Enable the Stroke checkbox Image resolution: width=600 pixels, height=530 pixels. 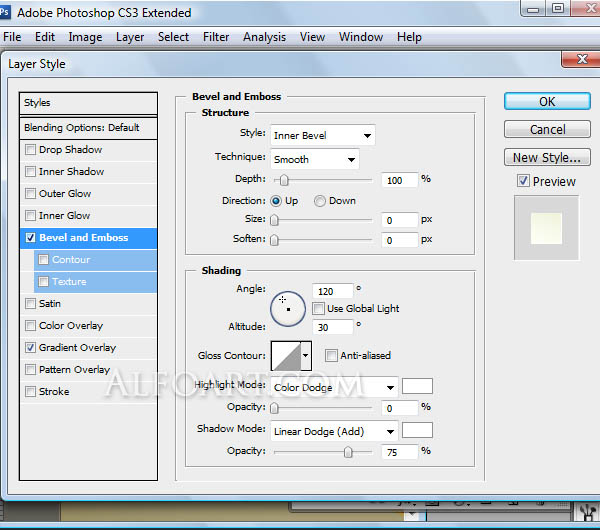click(x=30, y=391)
